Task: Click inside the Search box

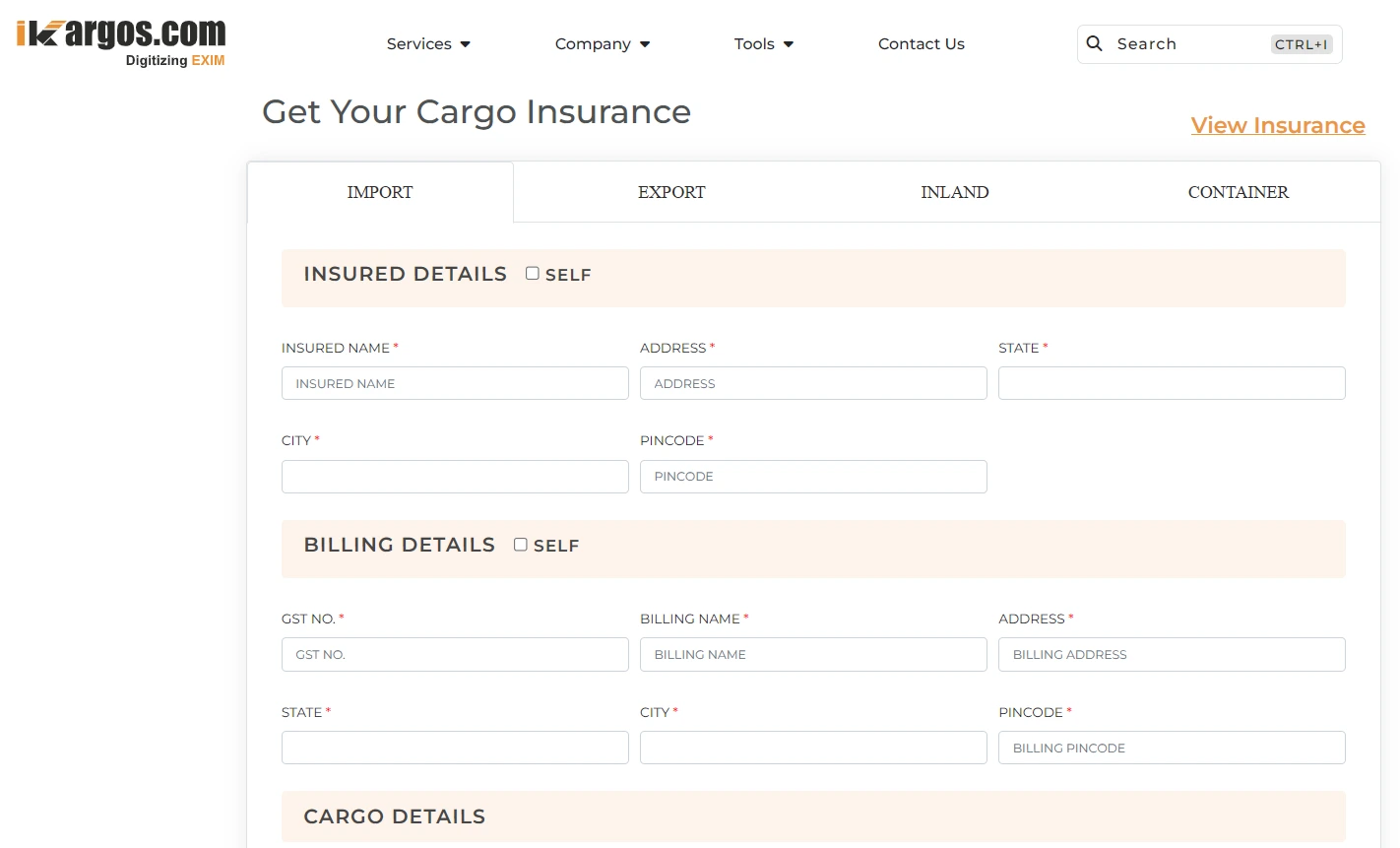Action: pyautogui.click(x=1191, y=44)
